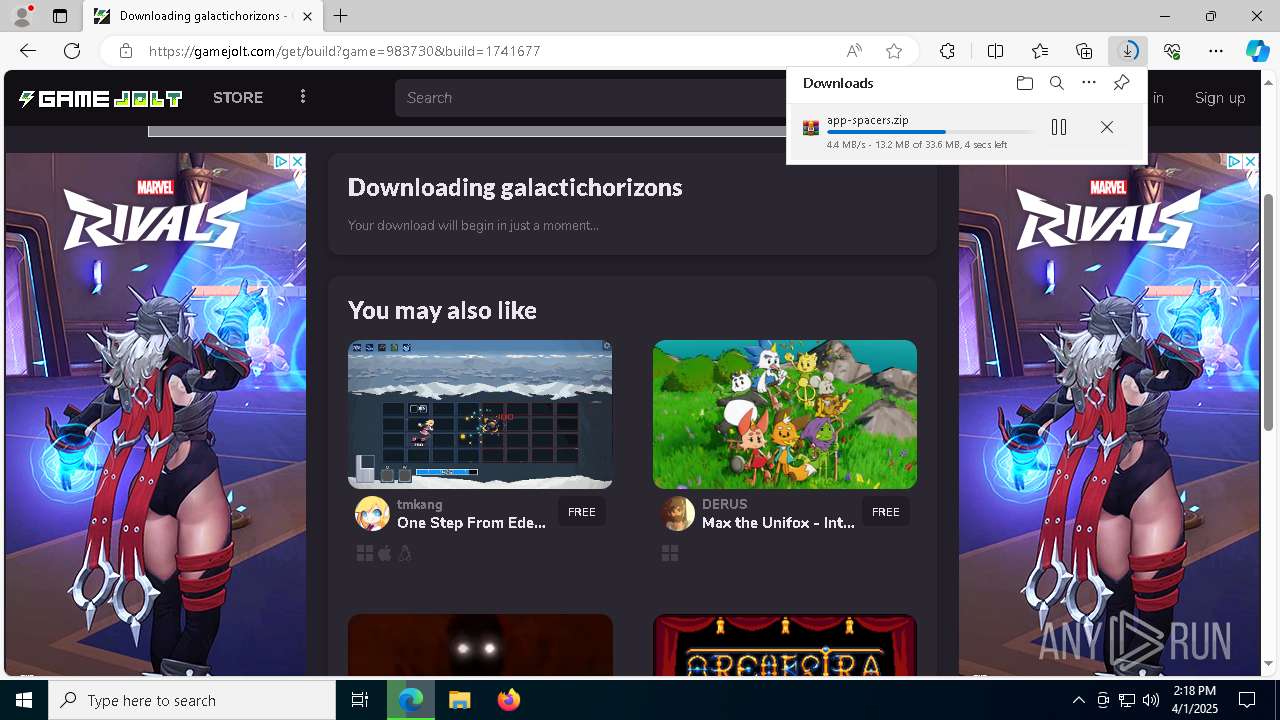Screen dimensions: 1280x720
Task: Click the left Marvel Rivals ad banner
Action: [x=156, y=415]
